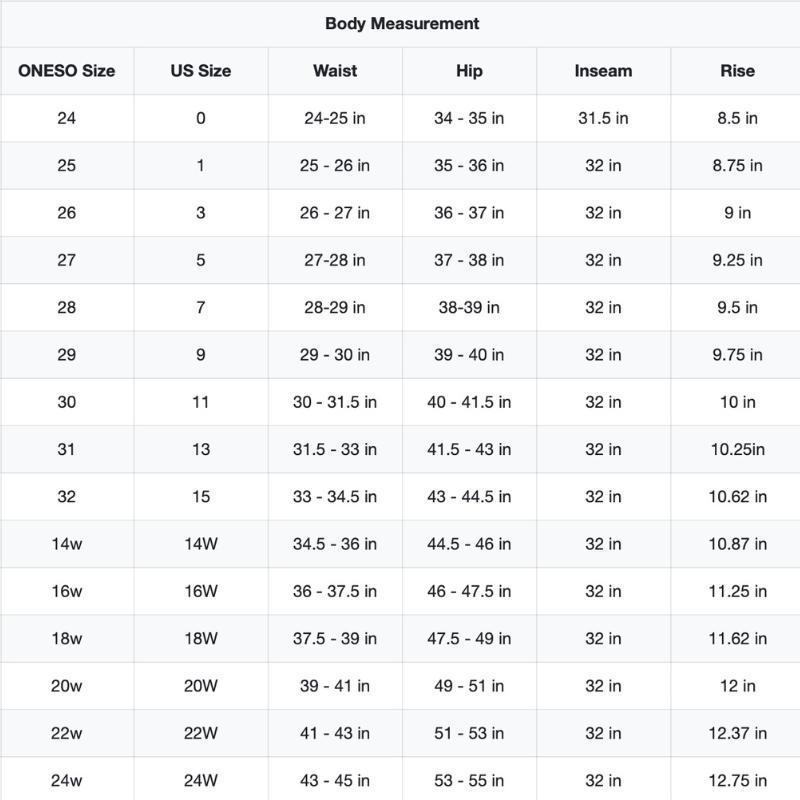Click US size 16W cell

point(200,591)
